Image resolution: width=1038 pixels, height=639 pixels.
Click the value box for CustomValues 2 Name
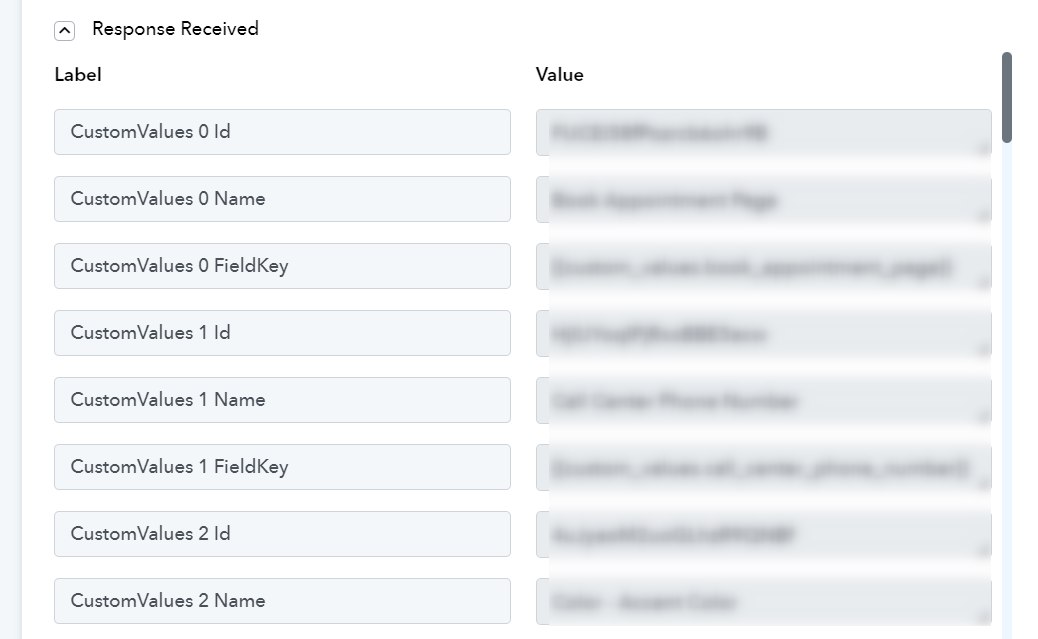pyautogui.click(x=763, y=601)
